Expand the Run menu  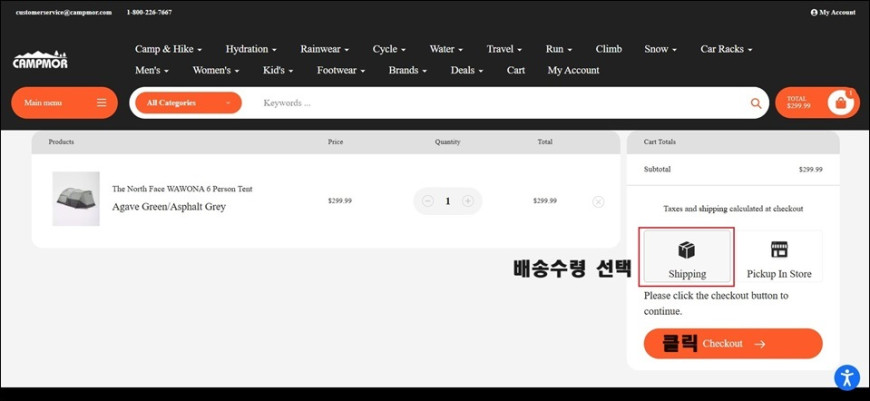pos(559,49)
